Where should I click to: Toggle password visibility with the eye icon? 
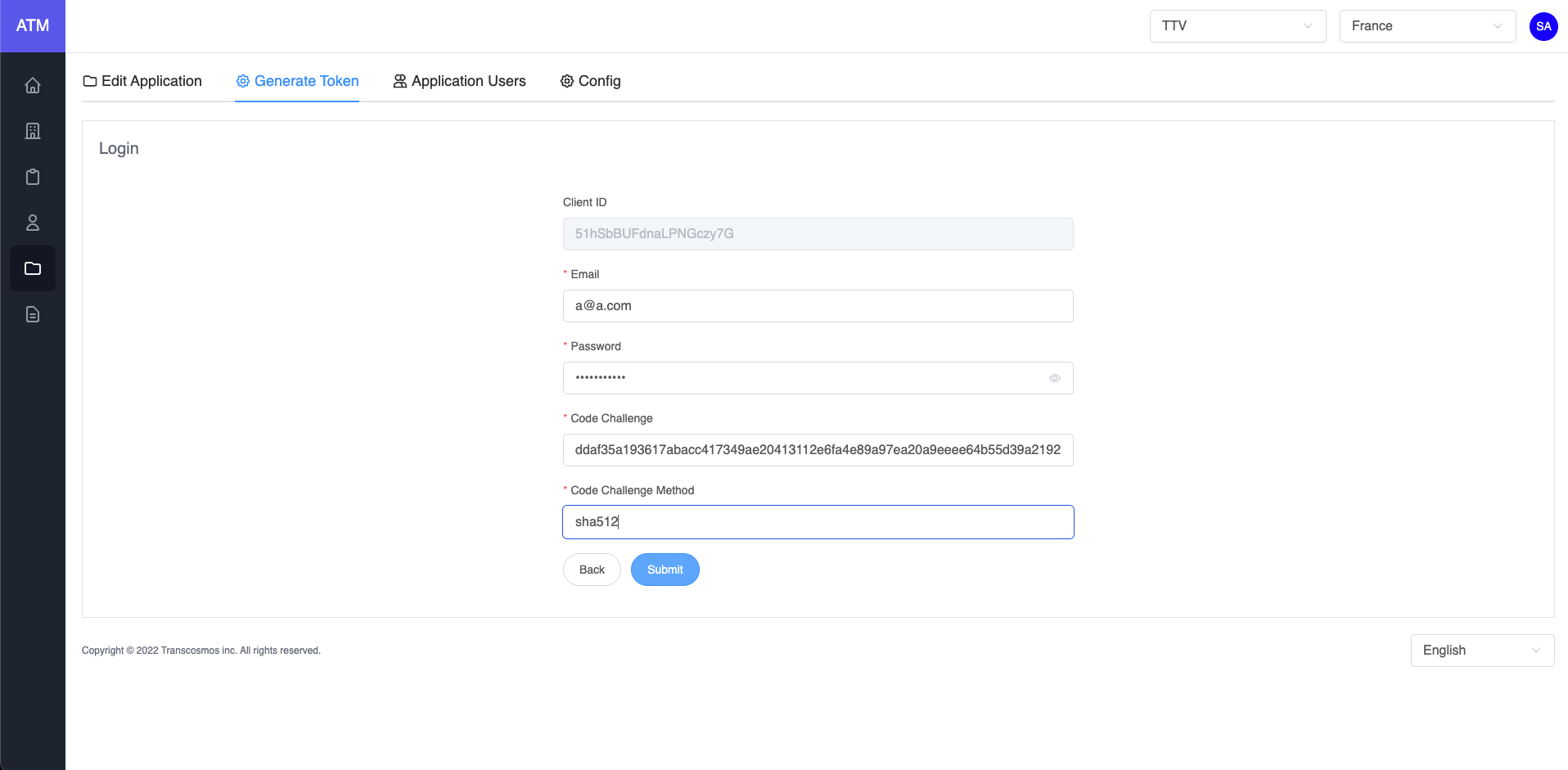tap(1055, 378)
